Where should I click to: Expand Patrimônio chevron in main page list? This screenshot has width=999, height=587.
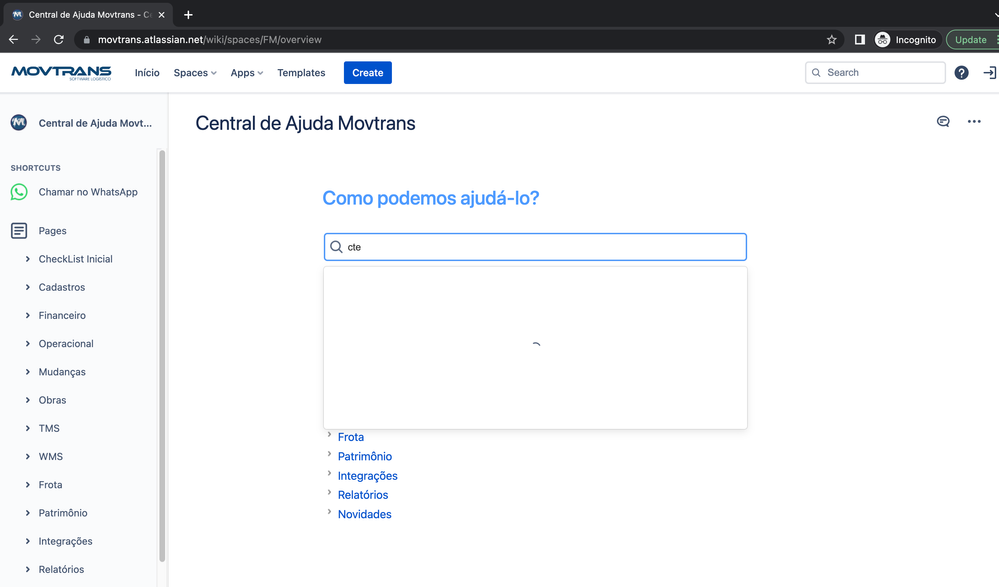tap(329, 454)
